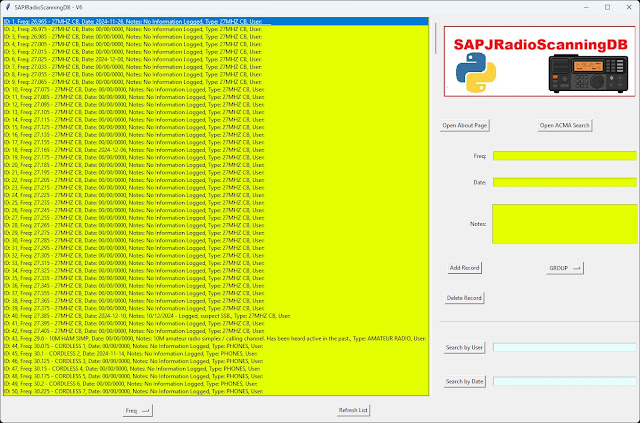Click the Search by User text field
Image resolution: width=640 pixels, height=423 pixels.
coord(564,347)
